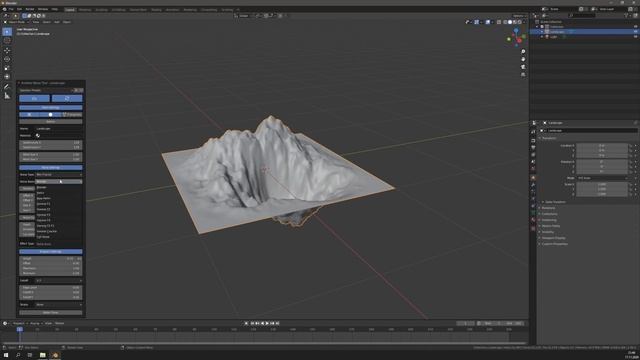Toggle camera view icon in viewport
The image size is (640, 360).
click(x=523, y=67)
